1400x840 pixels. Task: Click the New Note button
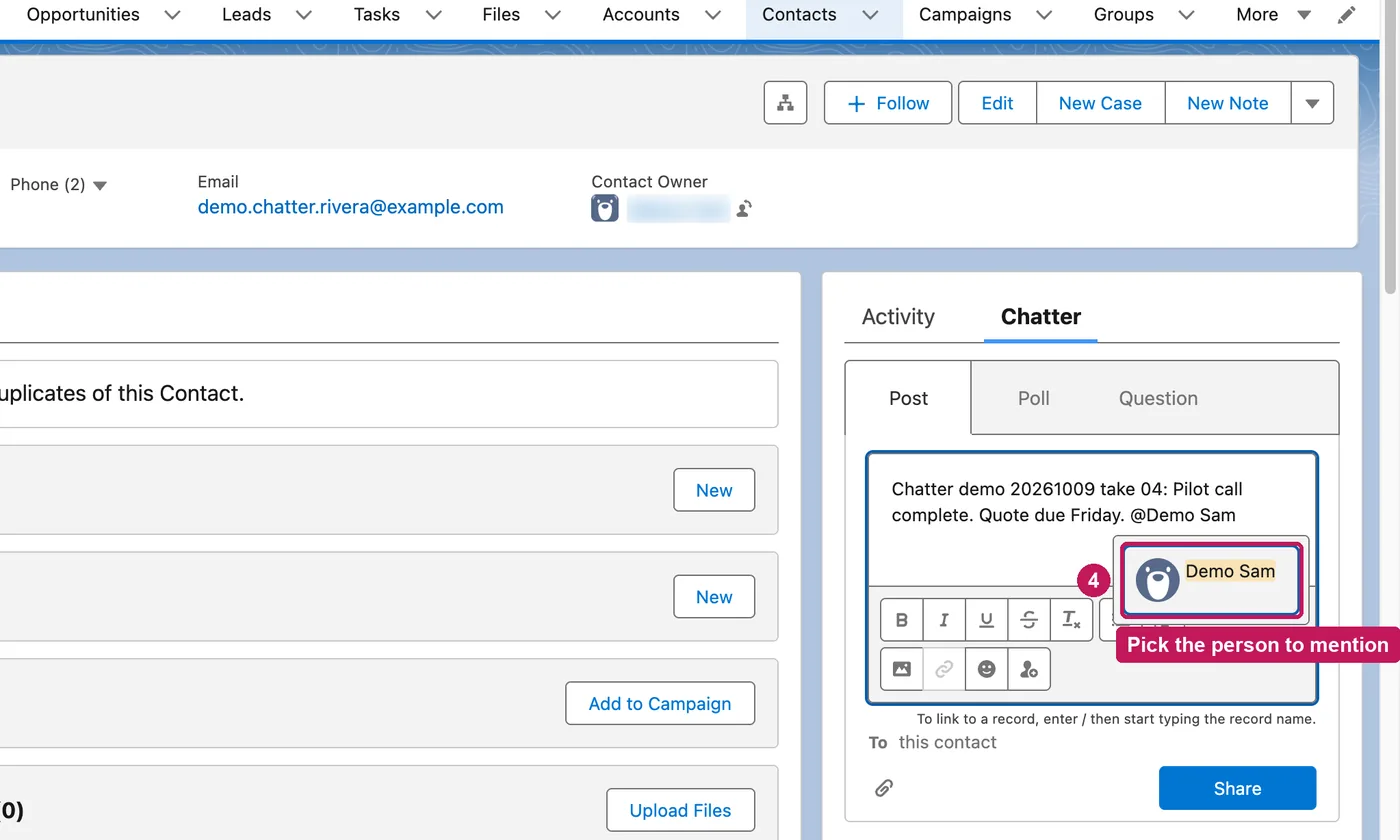[1228, 103]
